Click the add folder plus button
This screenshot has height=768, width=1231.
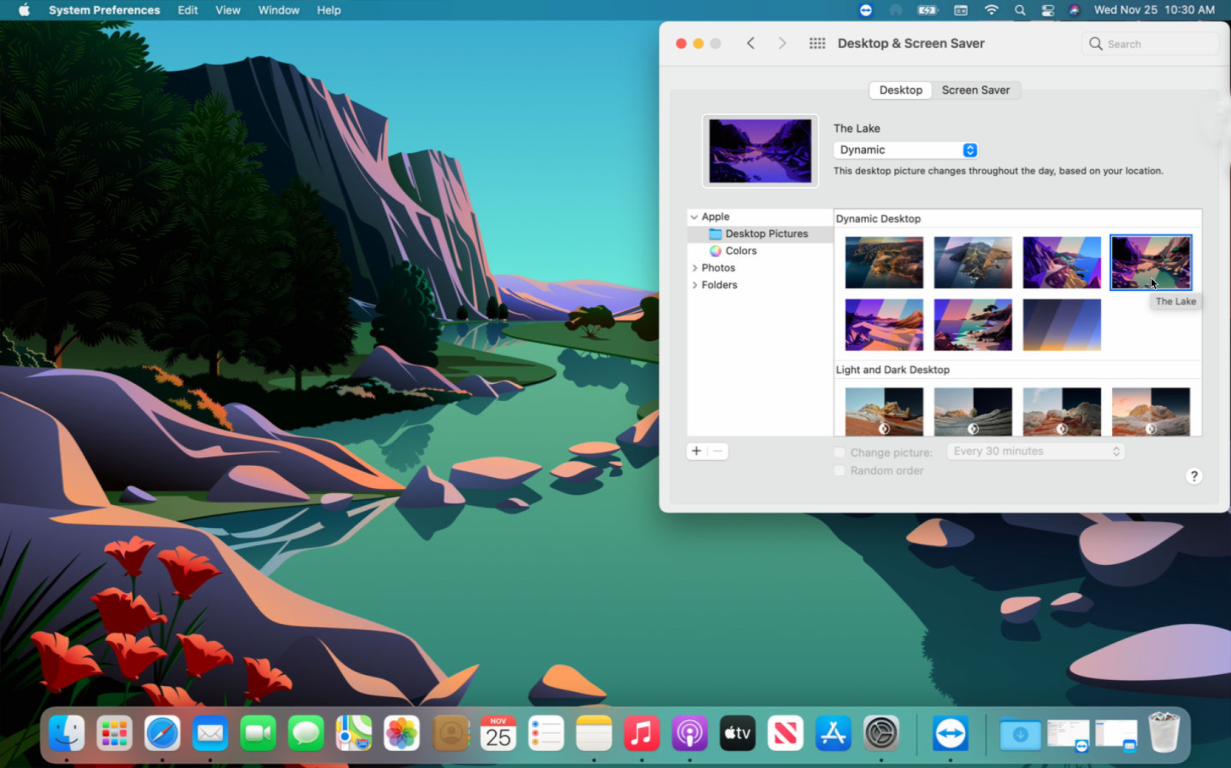click(x=697, y=452)
